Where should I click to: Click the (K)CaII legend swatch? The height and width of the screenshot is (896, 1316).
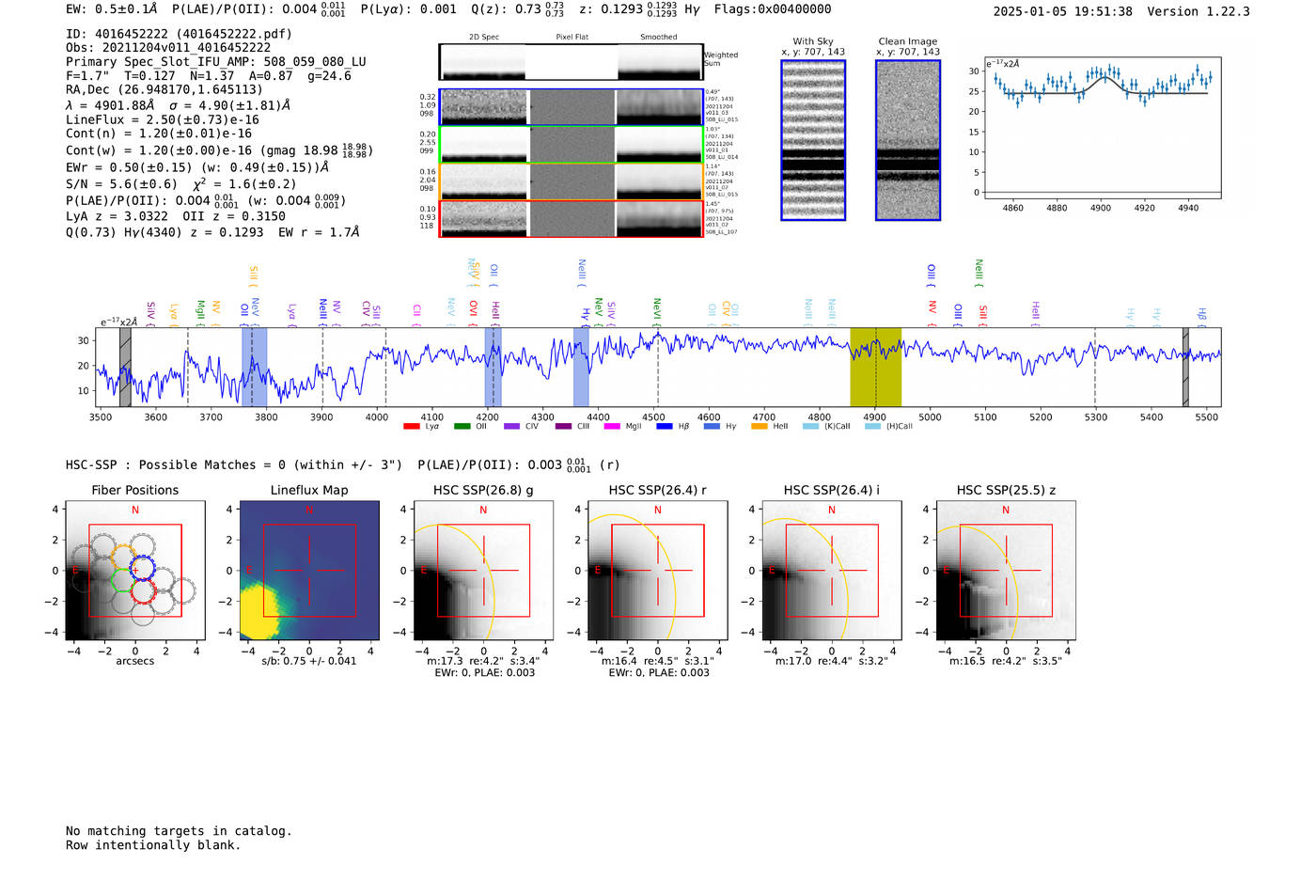point(810,427)
